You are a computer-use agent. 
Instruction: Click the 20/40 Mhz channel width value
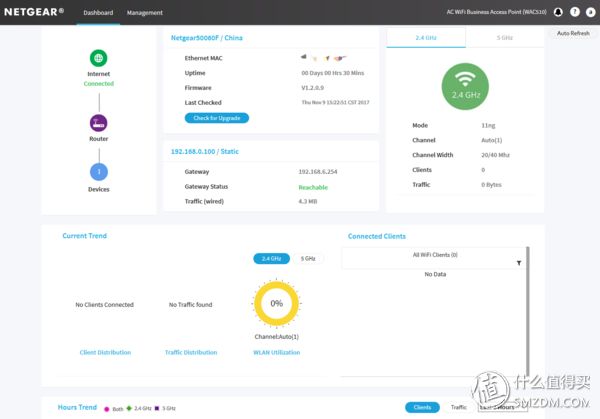tap(495, 155)
